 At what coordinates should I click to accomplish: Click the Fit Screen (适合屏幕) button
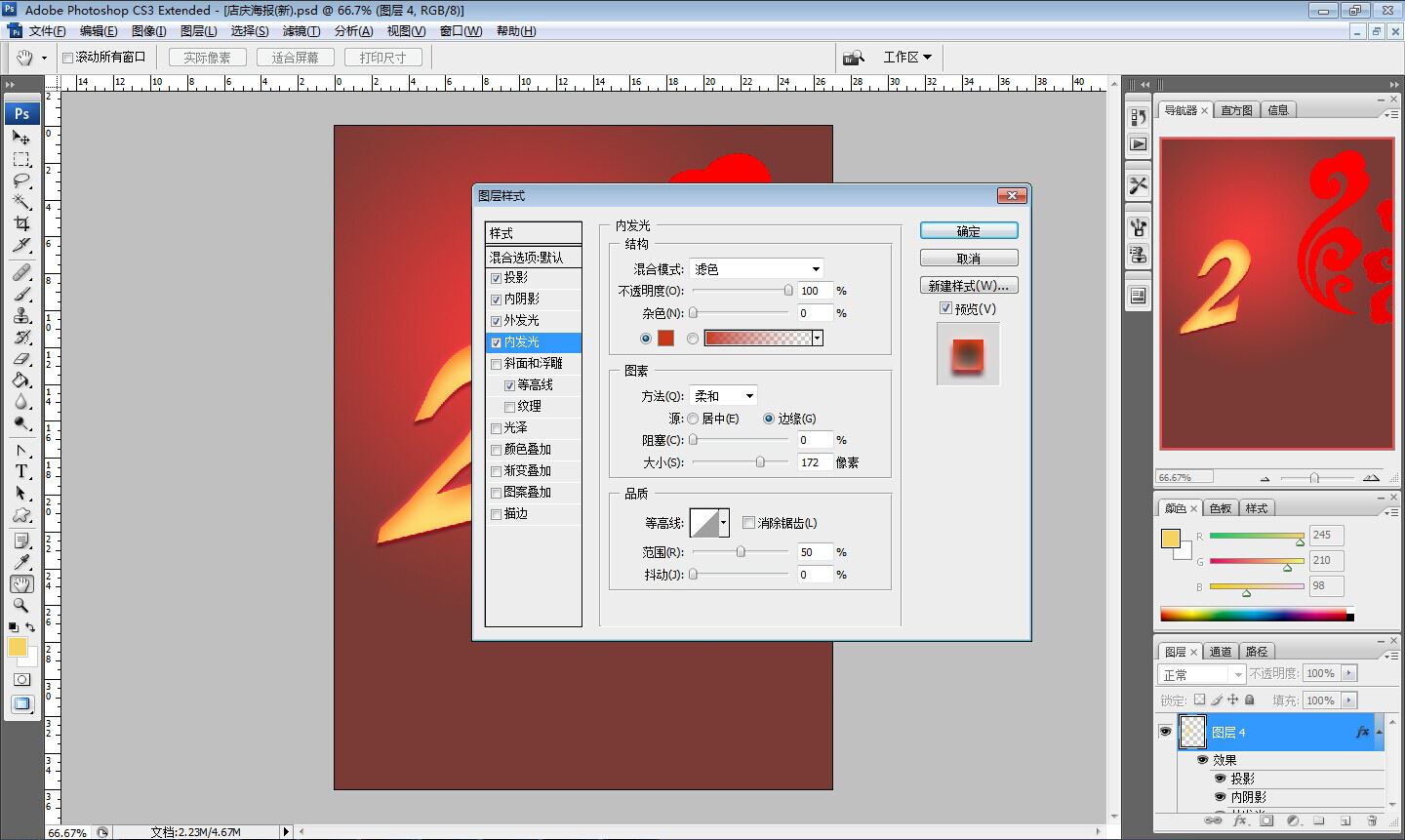click(296, 58)
